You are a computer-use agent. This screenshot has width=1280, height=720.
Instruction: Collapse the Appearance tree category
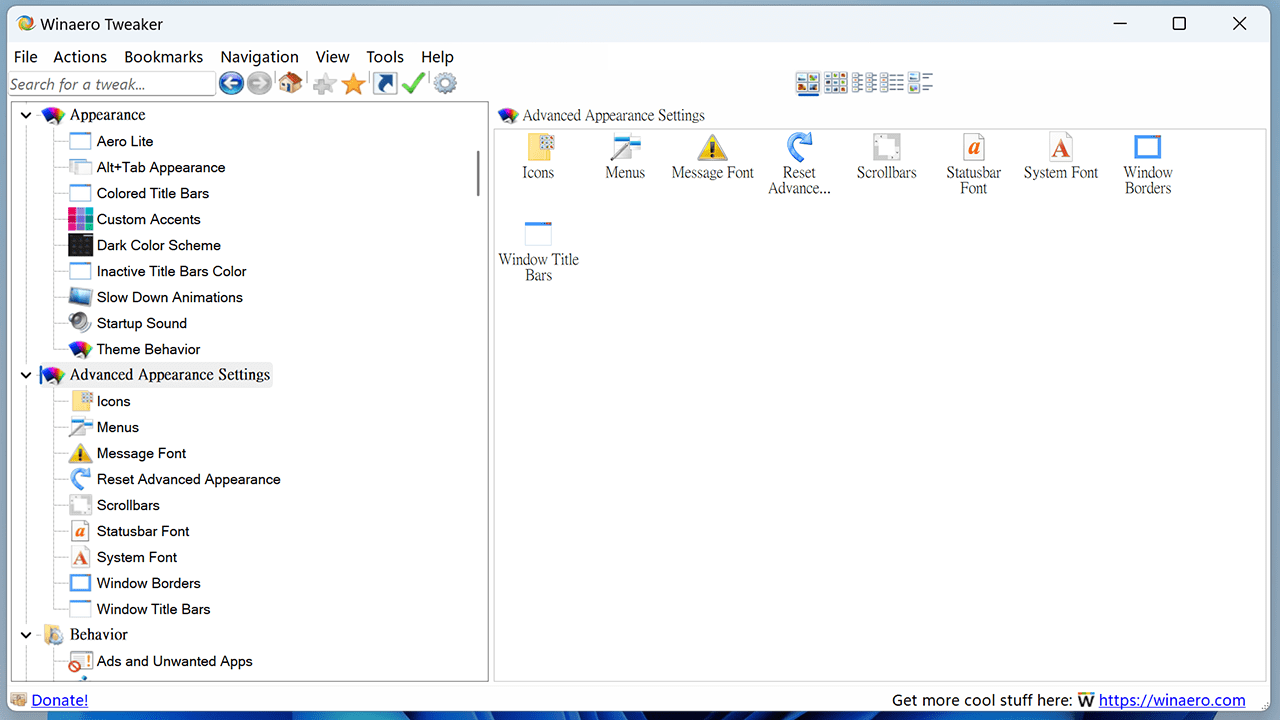pyautogui.click(x=26, y=115)
